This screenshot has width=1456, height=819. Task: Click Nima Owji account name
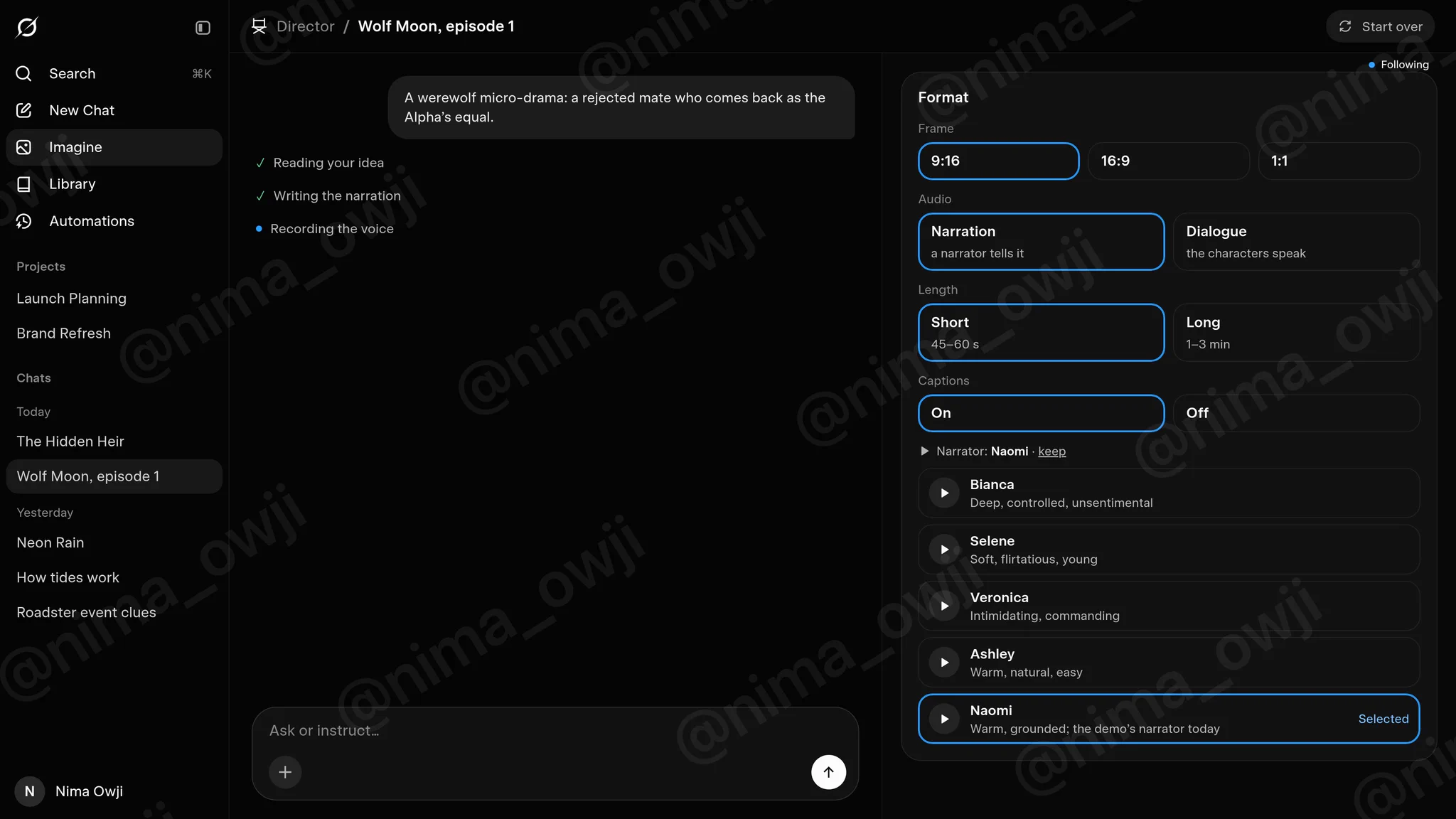pyautogui.click(x=89, y=791)
